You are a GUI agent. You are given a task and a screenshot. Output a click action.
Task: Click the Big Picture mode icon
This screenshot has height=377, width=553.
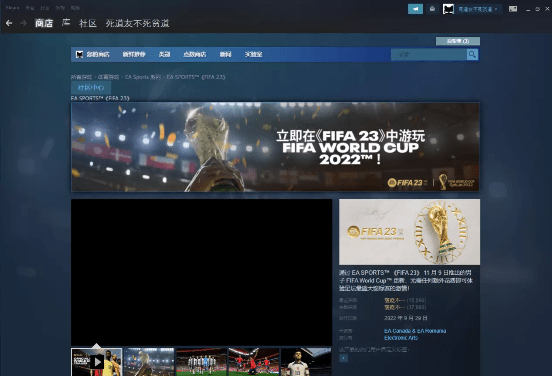click(513, 9)
